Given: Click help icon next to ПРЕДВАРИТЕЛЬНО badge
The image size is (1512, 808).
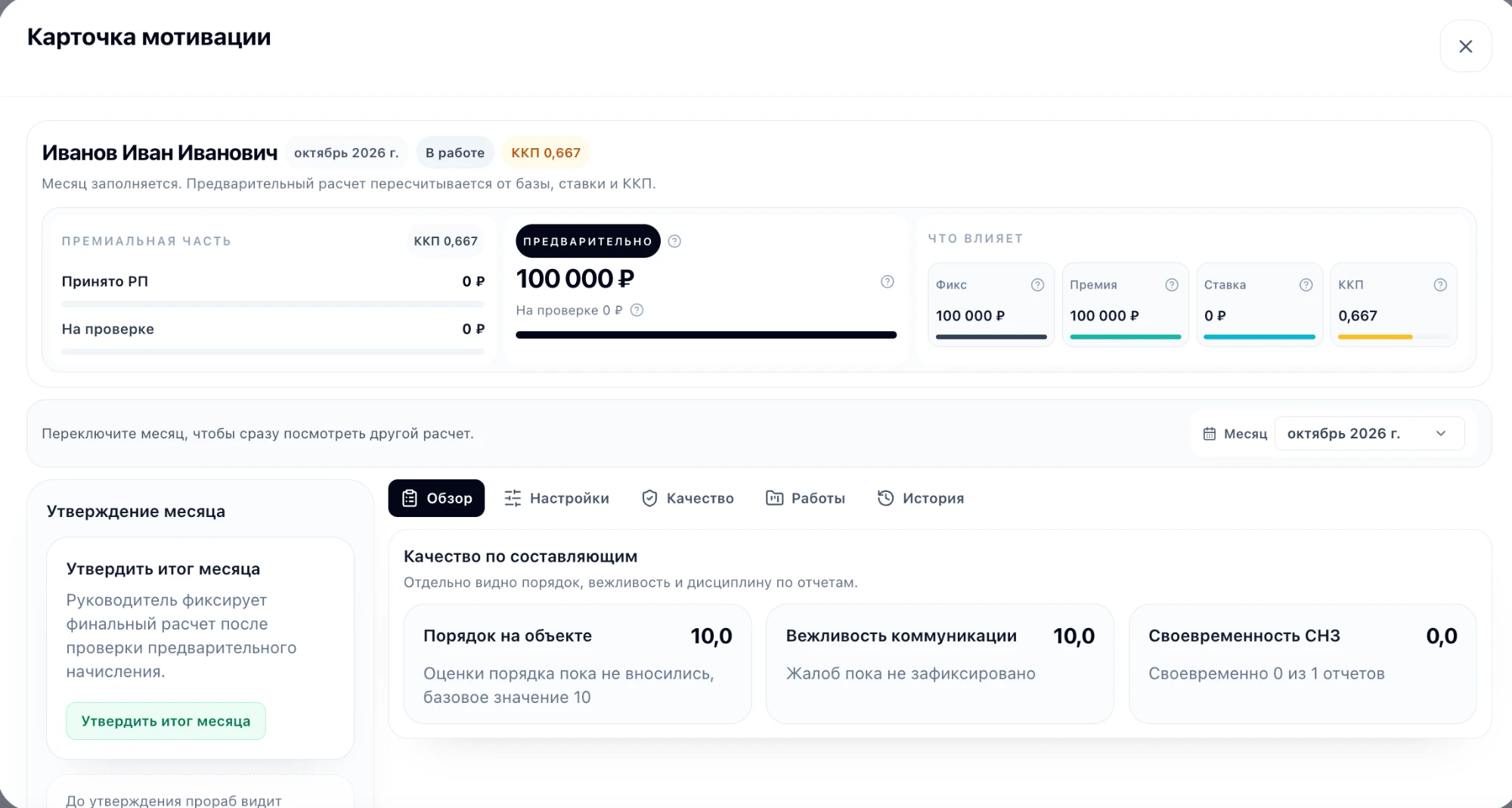Looking at the screenshot, I should pyautogui.click(x=674, y=241).
